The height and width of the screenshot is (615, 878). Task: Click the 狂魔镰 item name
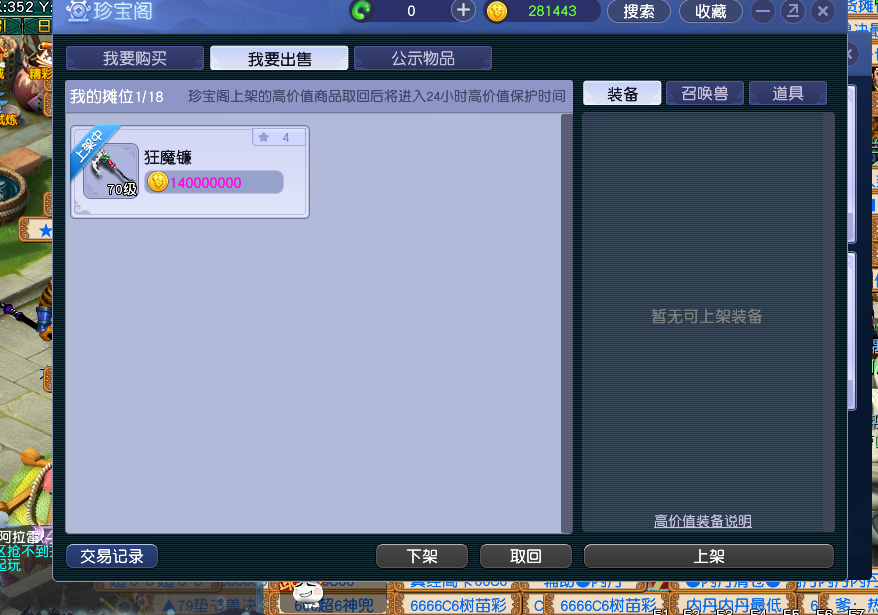pyautogui.click(x=168, y=157)
